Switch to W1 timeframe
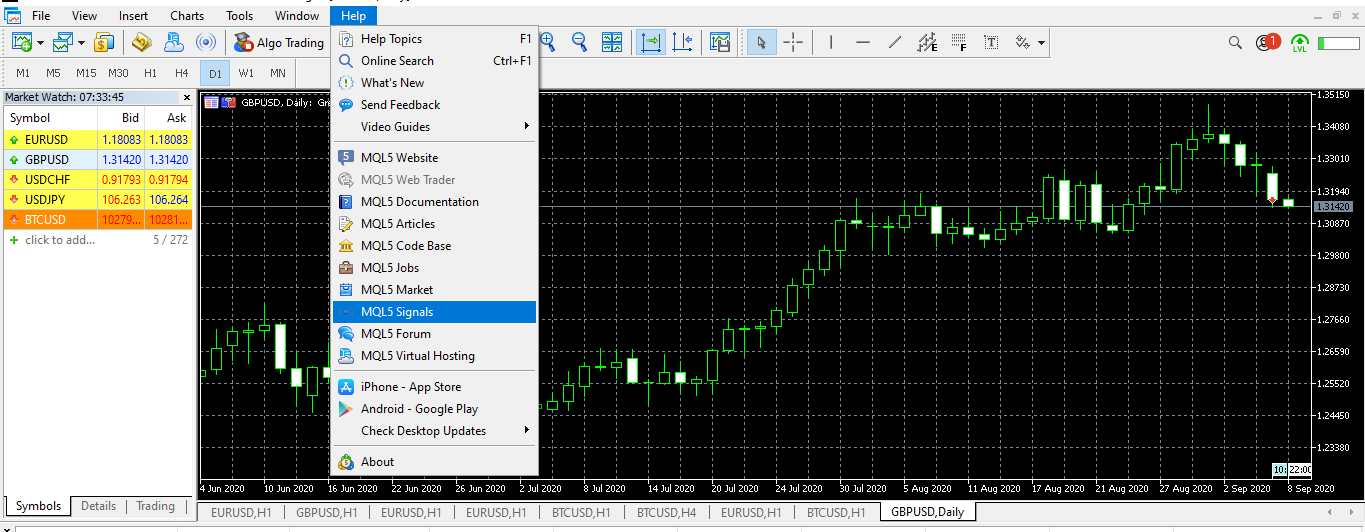 (246, 73)
